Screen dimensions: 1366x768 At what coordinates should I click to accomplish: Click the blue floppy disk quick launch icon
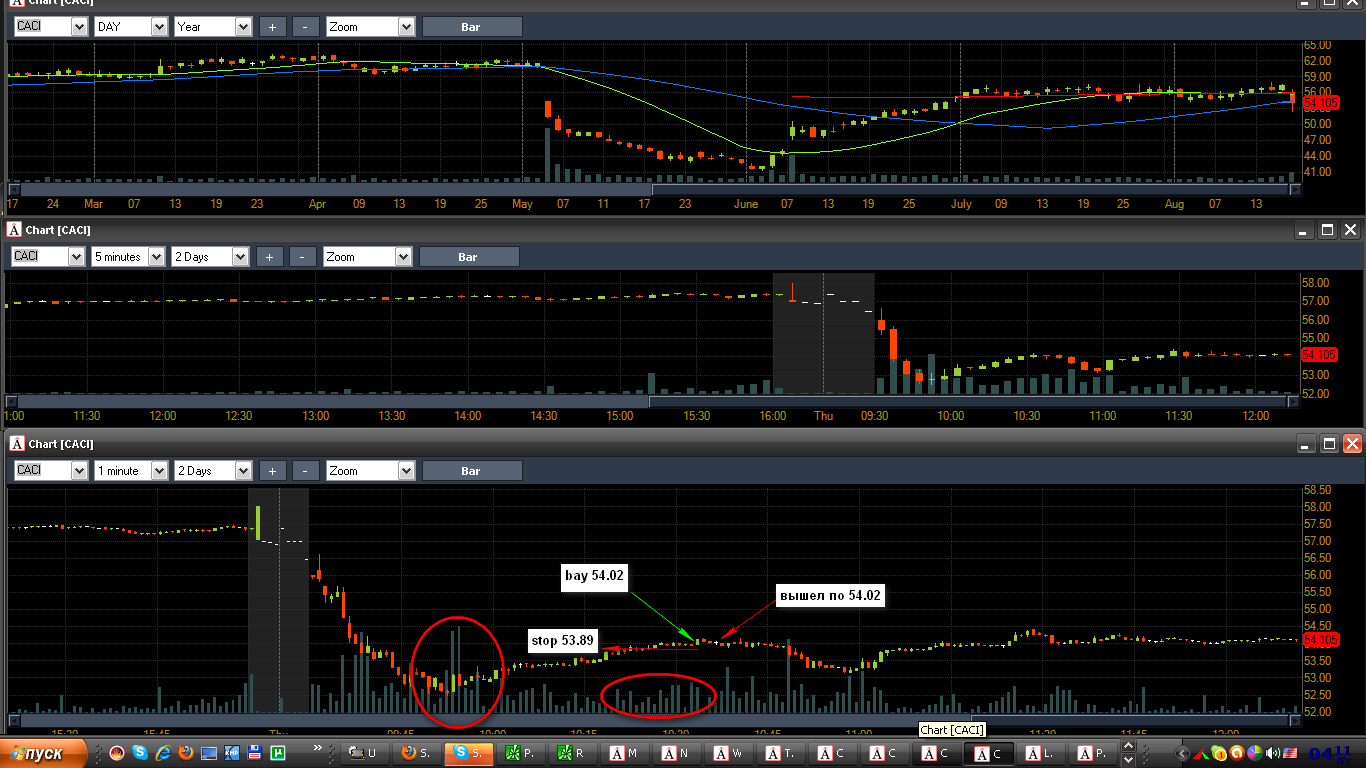point(255,753)
